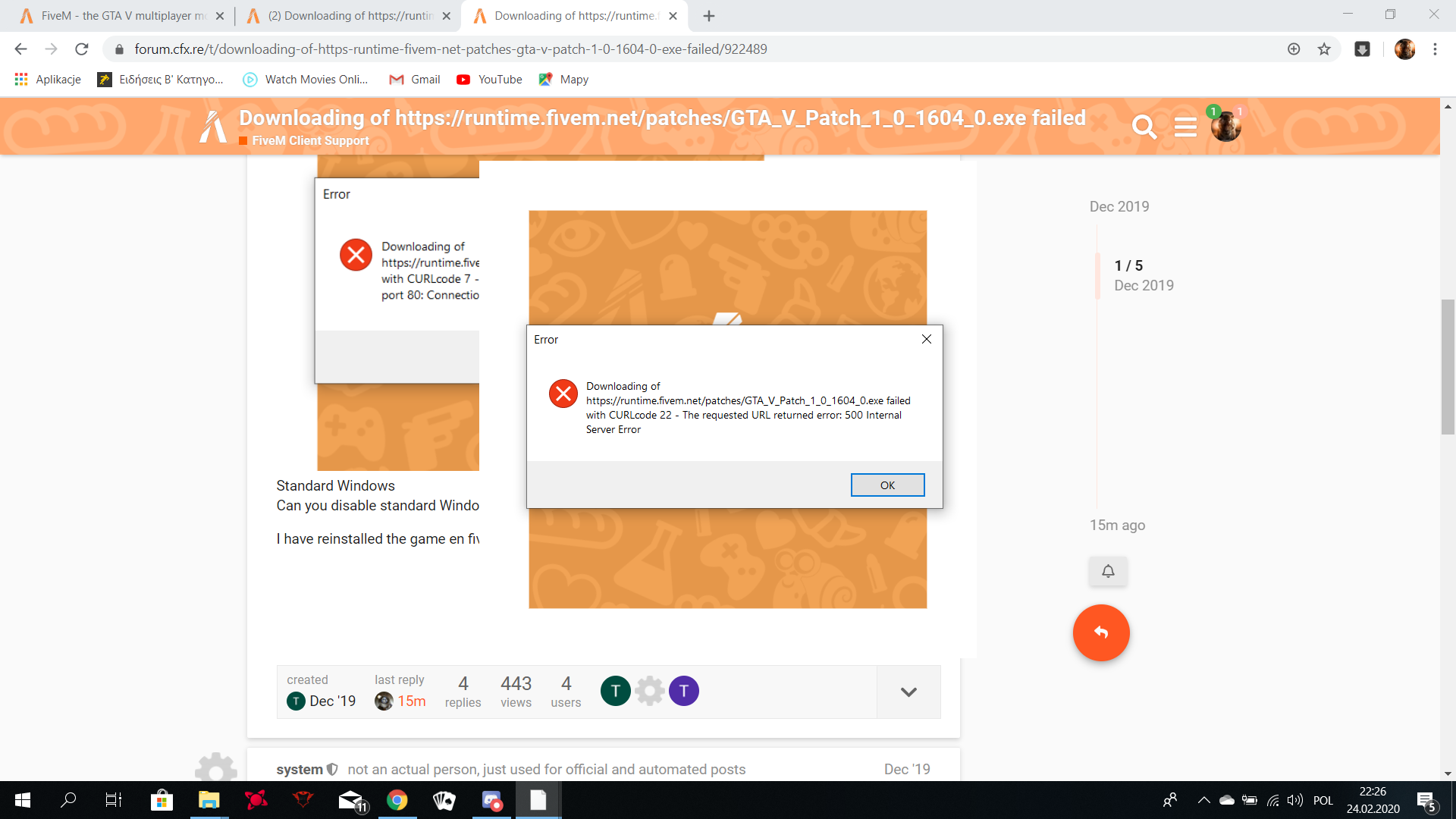The height and width of the screenshot is (819, 1456).
Task: Refresh the current page
Action: (82, 49)
